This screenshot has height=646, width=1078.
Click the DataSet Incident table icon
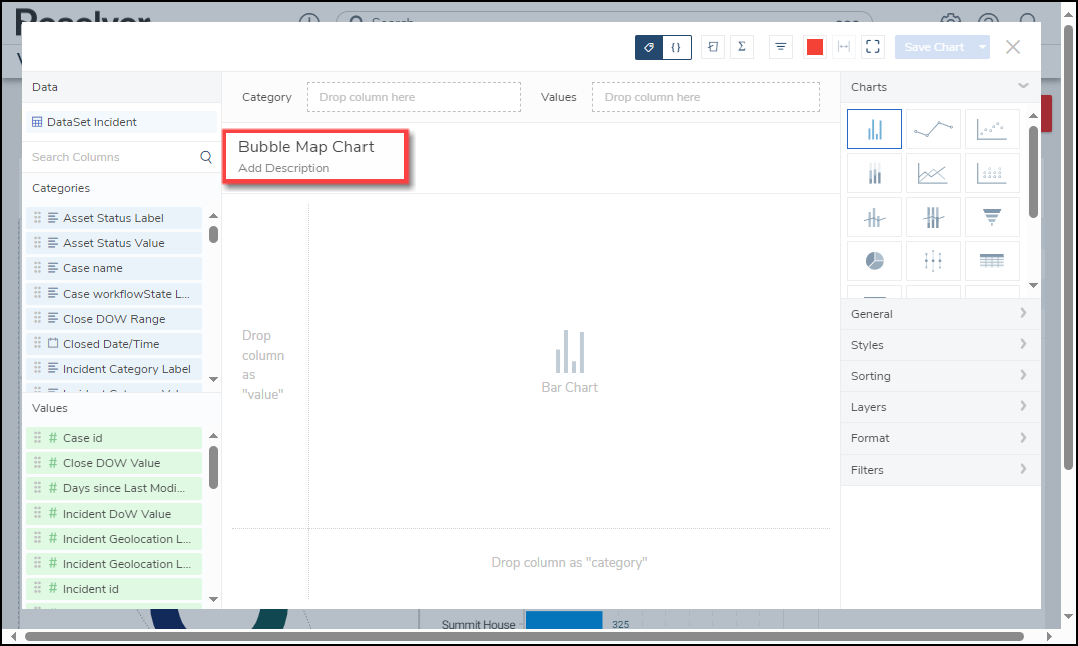pos(37,122)
